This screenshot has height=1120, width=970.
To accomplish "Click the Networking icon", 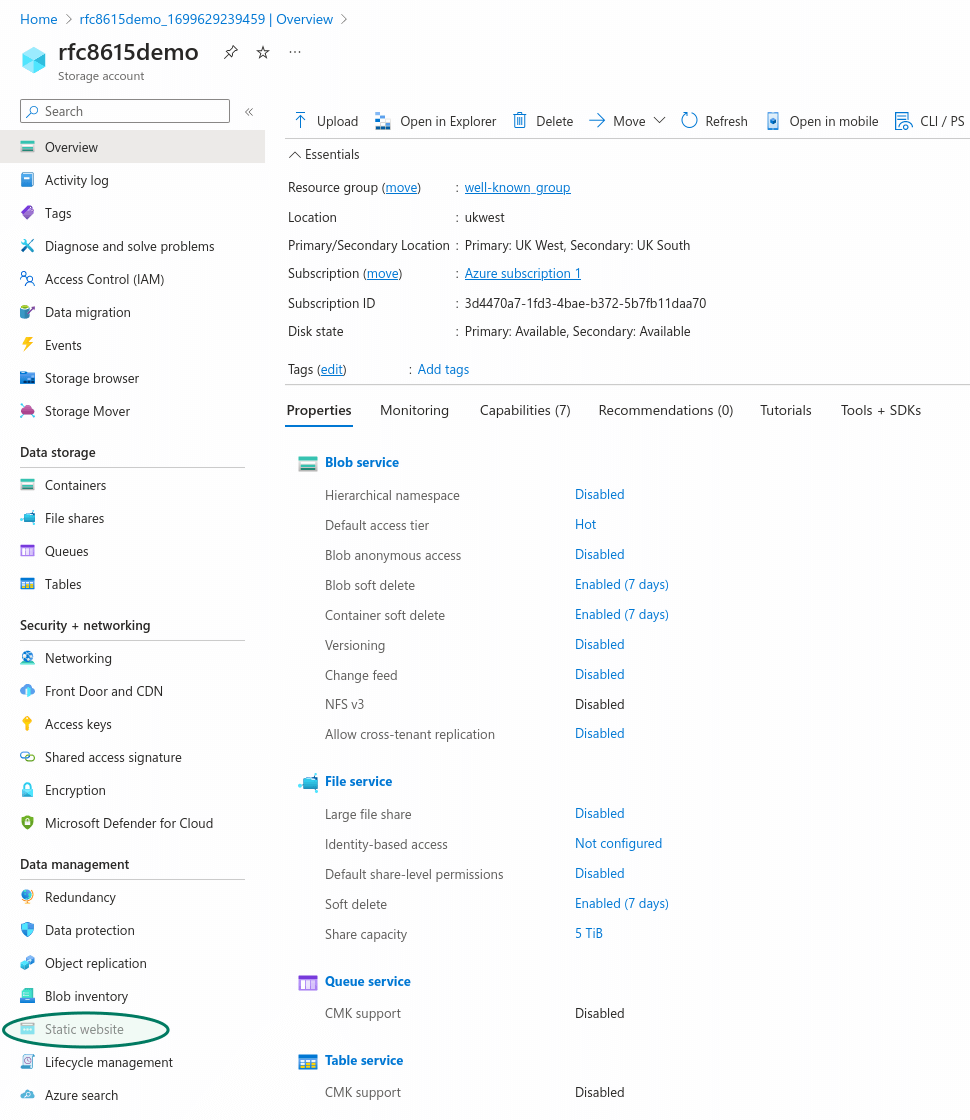I will (28, 658).
